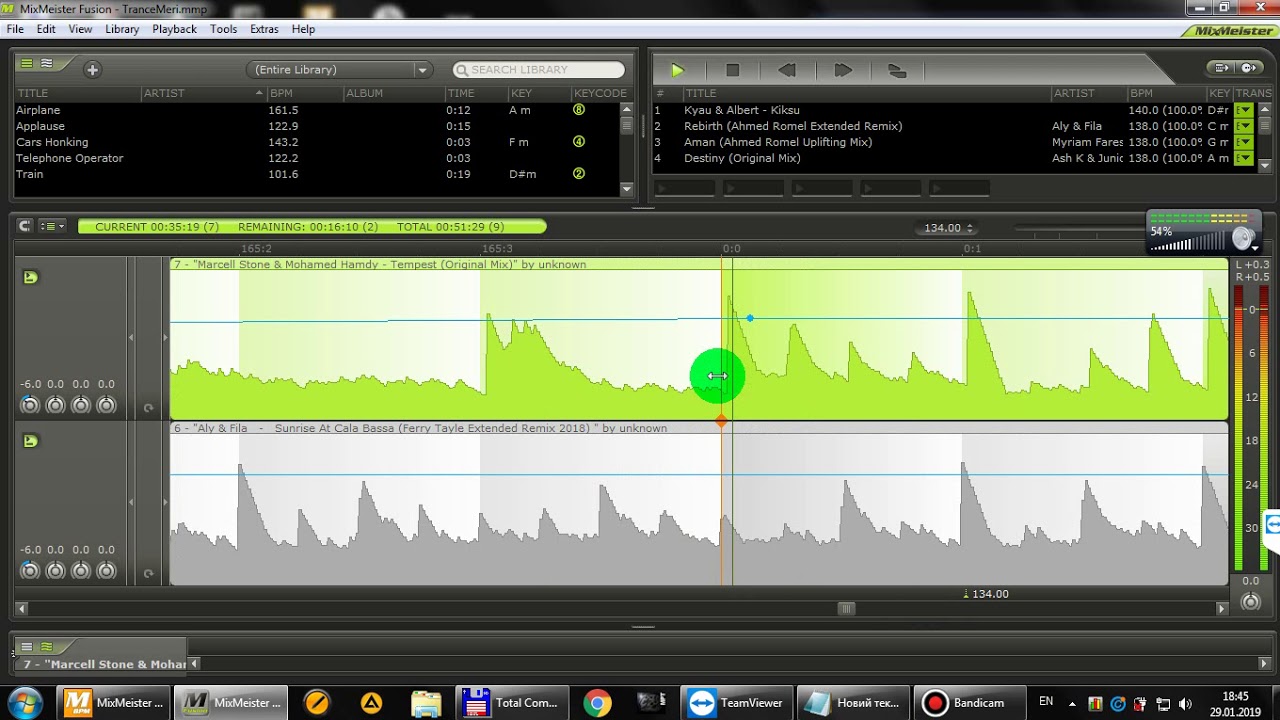Adjust master BPM 134.00 stepper
Image resolution: width=1280 pixels, height=720 pixels.
(x=969, y=228)
